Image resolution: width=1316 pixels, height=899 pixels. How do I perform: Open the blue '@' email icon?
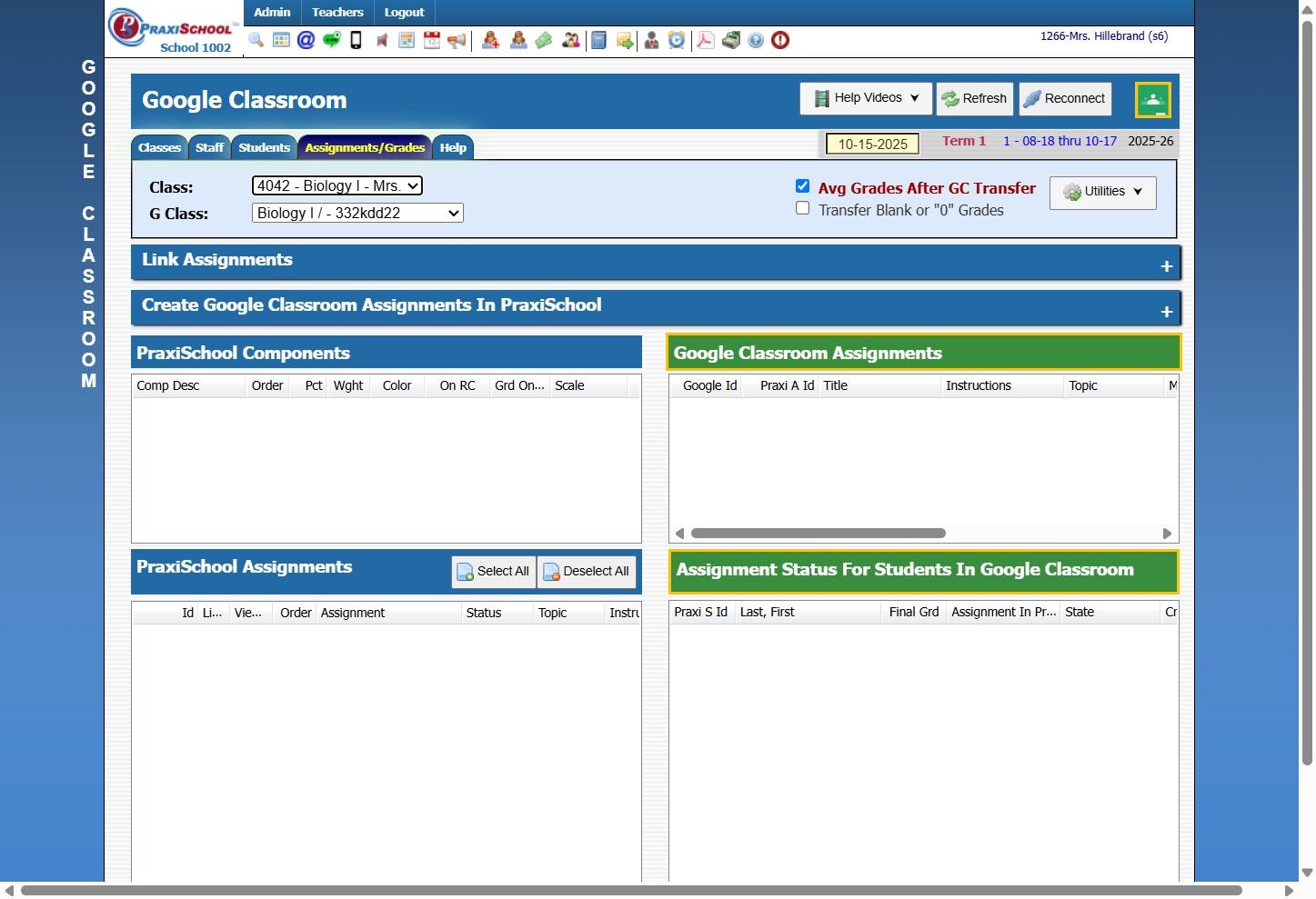[x=306, y=40]
